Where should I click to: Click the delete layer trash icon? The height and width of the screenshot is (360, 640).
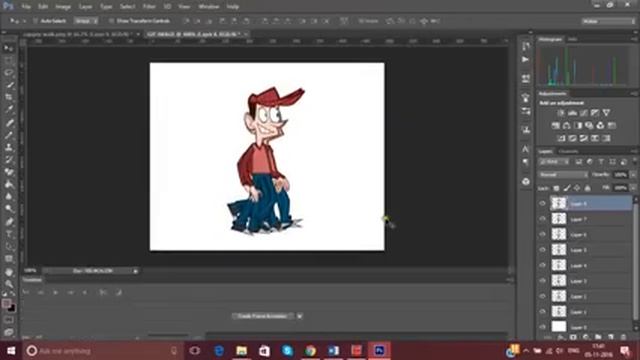coord(623,337)
